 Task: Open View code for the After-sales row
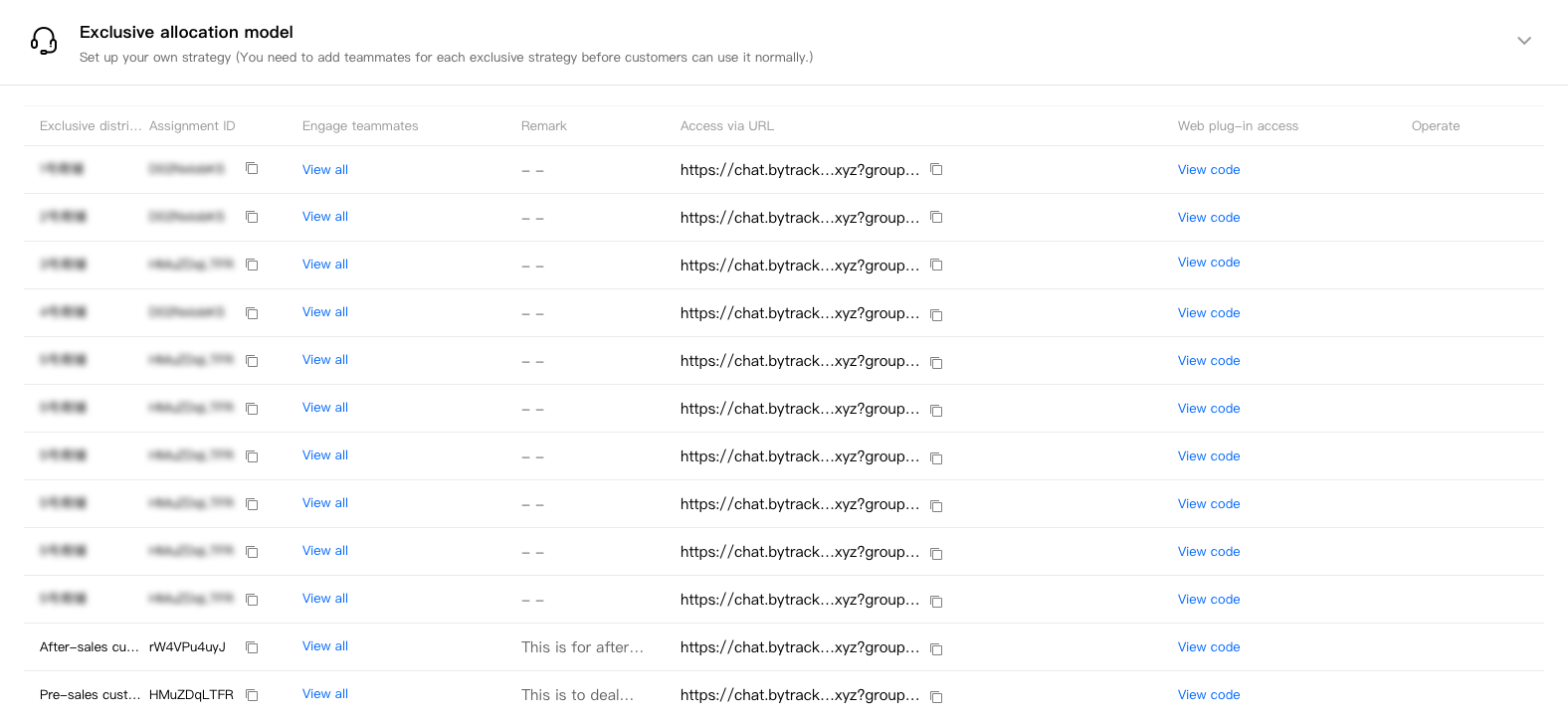[1209, 647]
